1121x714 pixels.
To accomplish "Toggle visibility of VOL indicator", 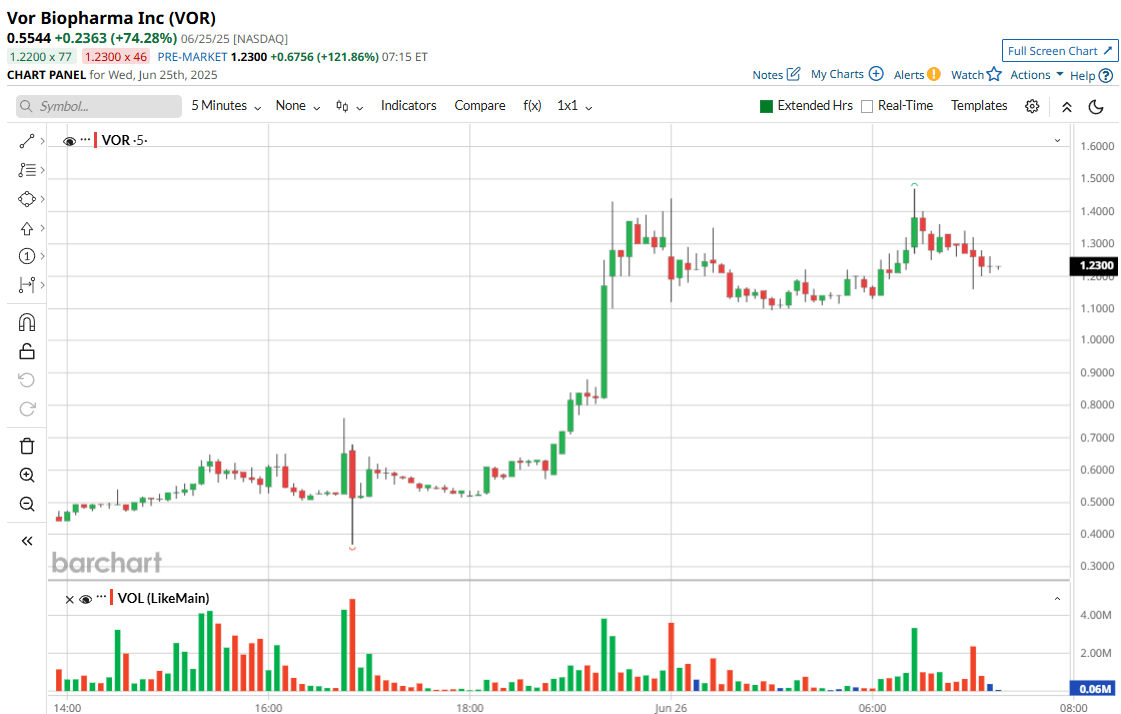I will click(x=86, y=600).
